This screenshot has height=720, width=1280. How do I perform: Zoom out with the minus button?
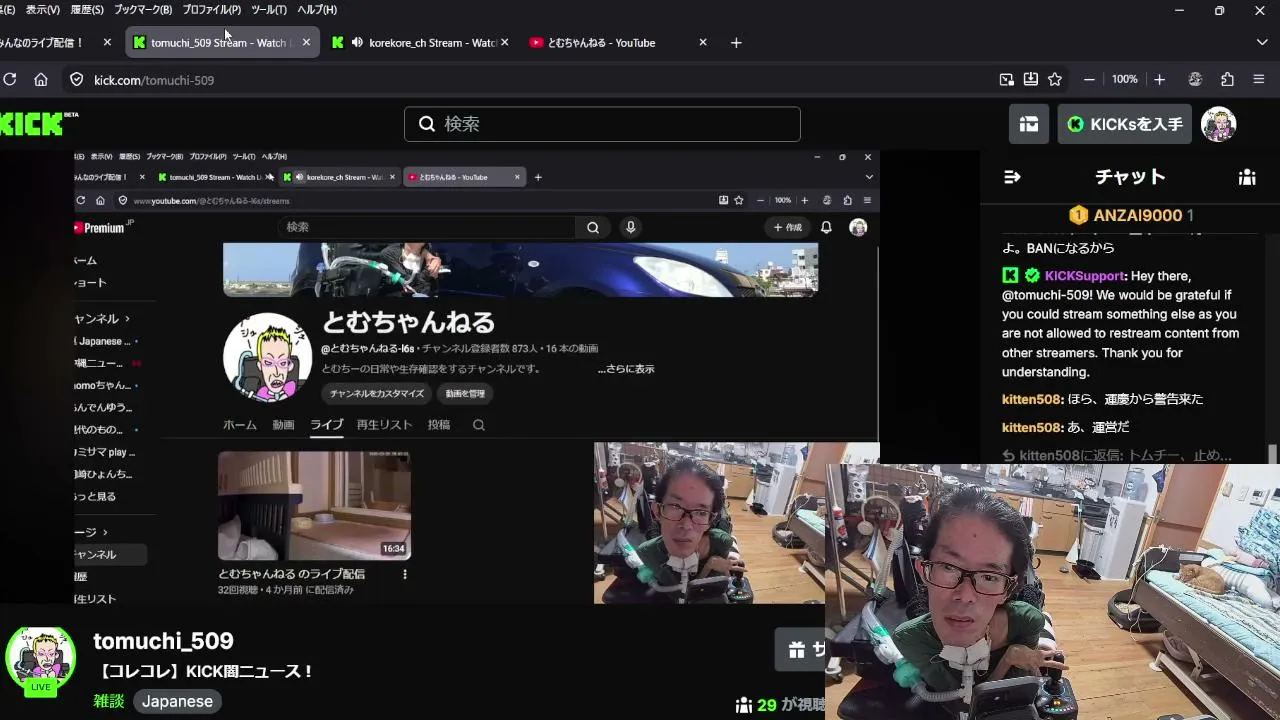point(1089,79)
